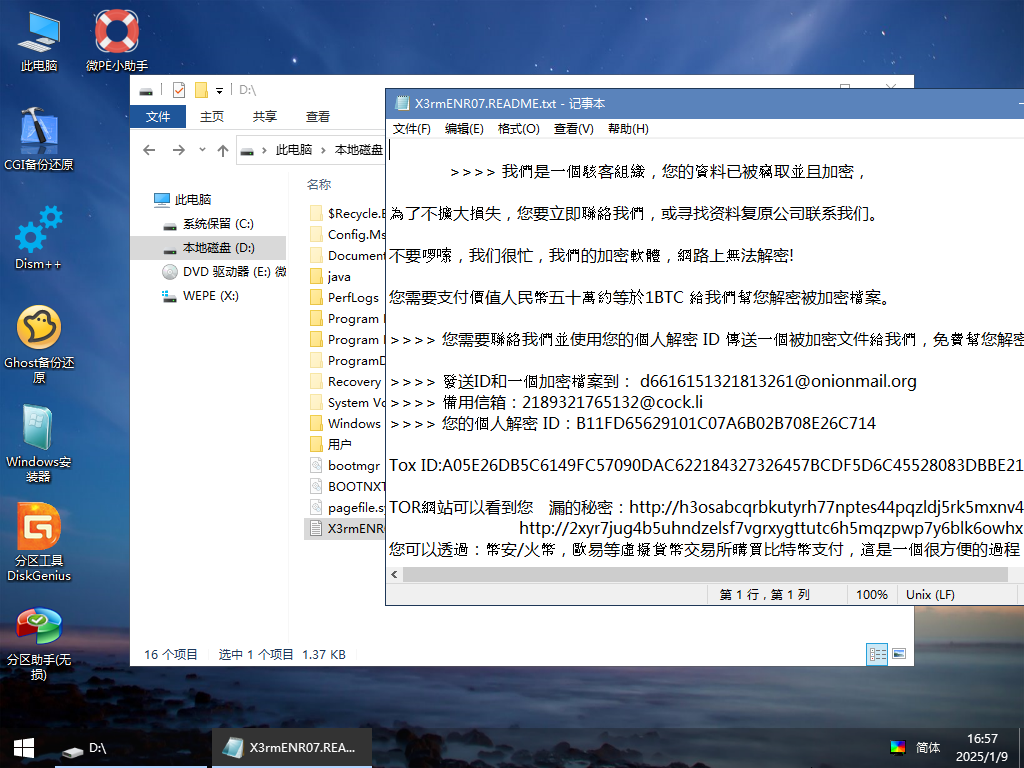
Task: Open Notepad 编辑(E) menu
Action: coord(464,129)
